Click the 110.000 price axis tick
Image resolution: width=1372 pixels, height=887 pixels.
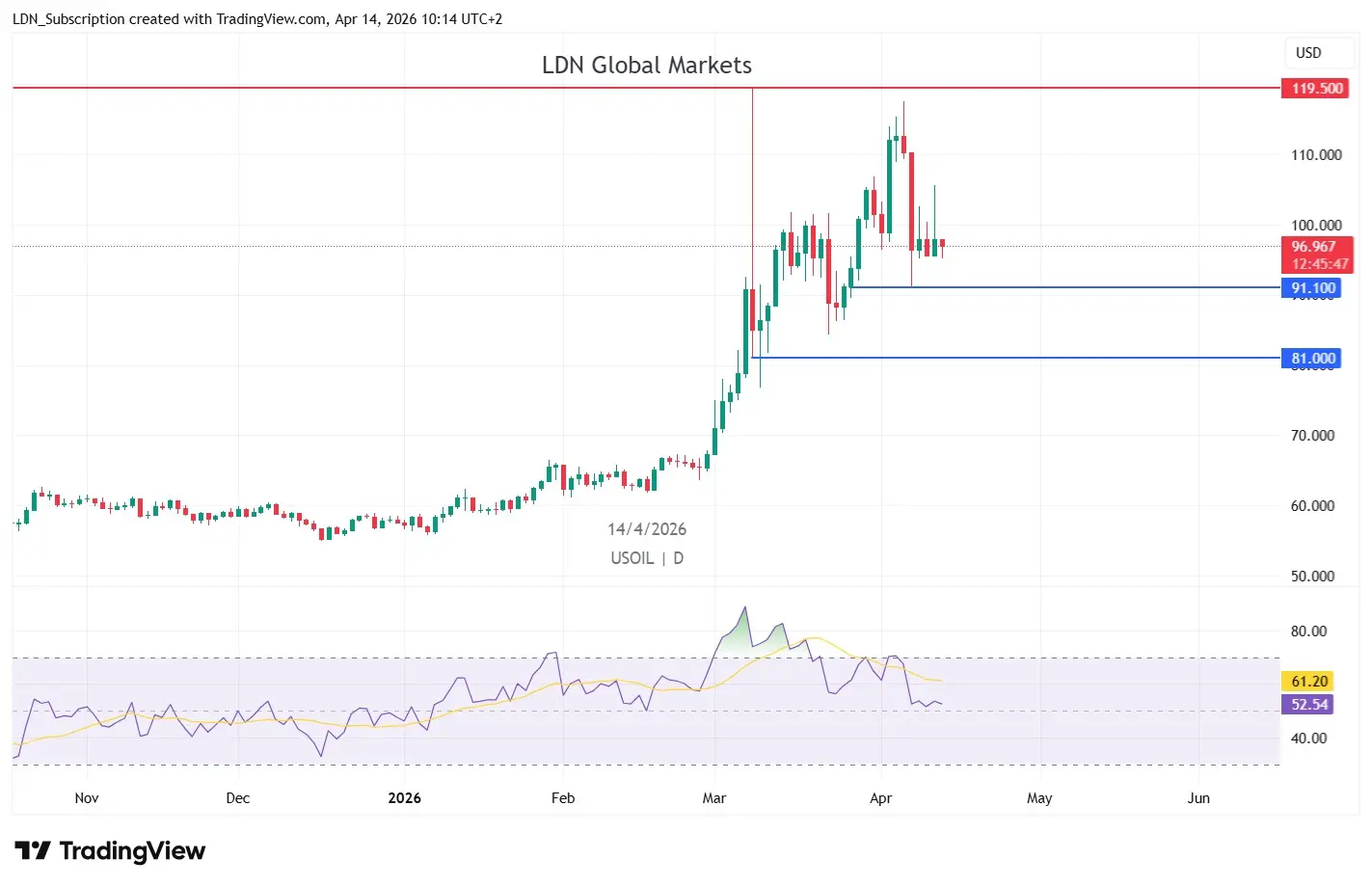pos(1315,155)
